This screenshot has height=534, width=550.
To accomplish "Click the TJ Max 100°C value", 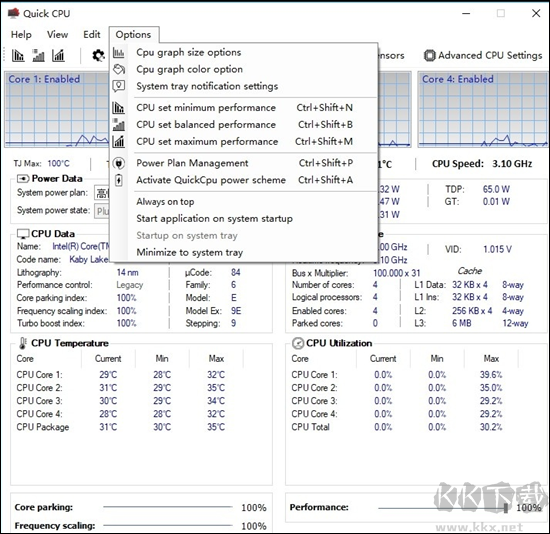I will (x=59, y=163).
